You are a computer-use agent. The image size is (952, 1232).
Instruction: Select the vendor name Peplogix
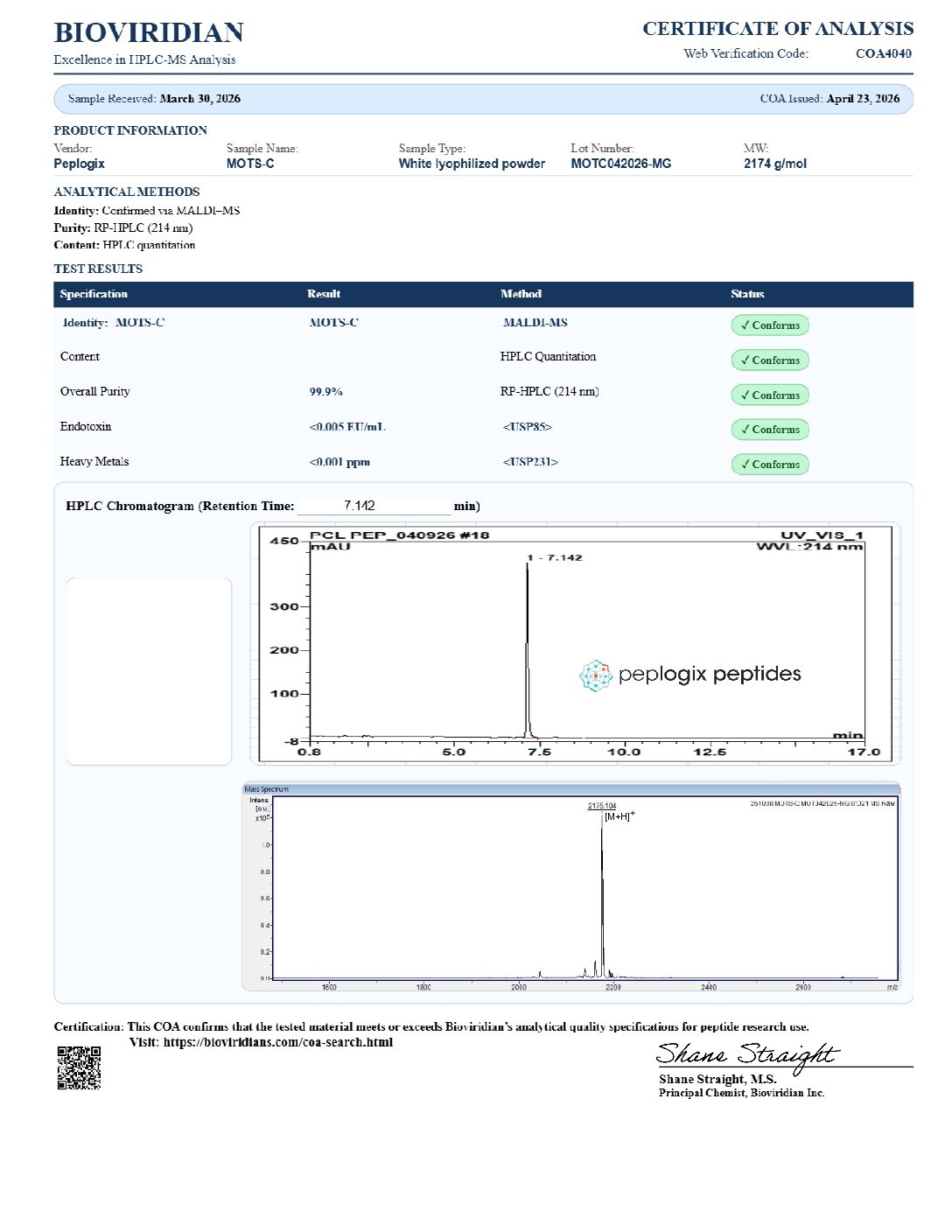click(x=79, y=164)
